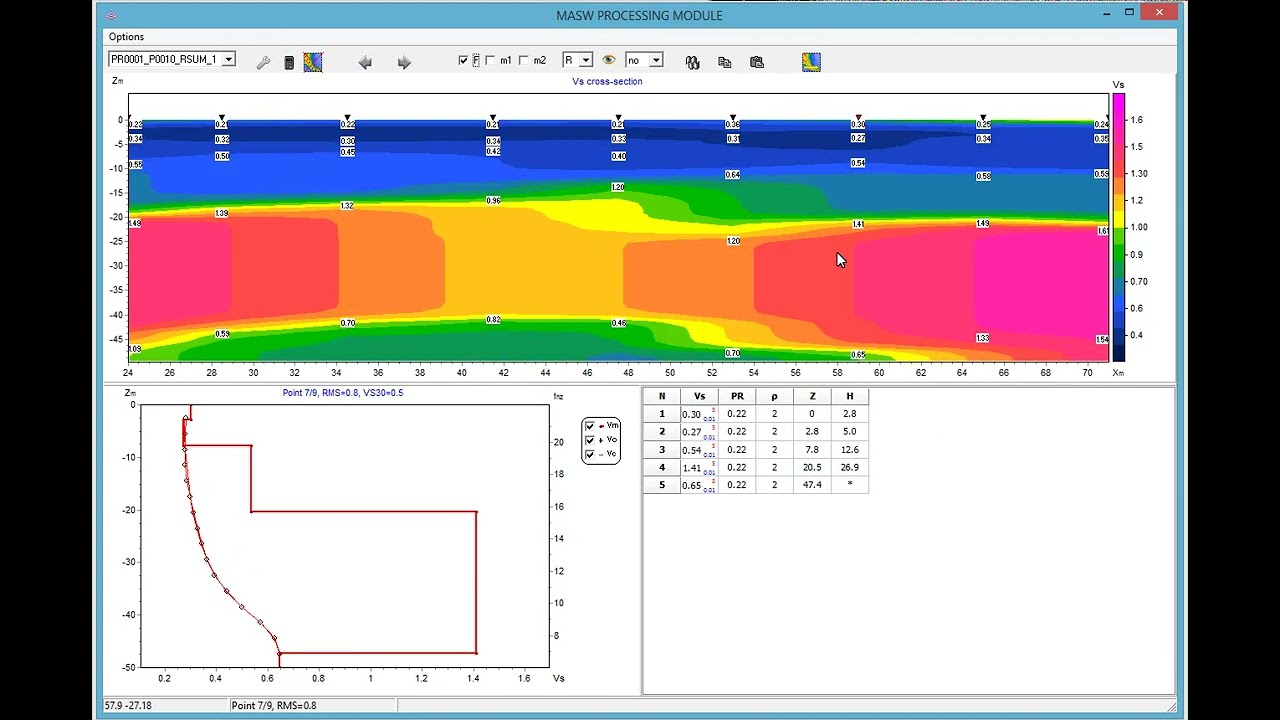
Task: Minimize the MASW Processing Module window
Action: click(x=1106, y=13)
